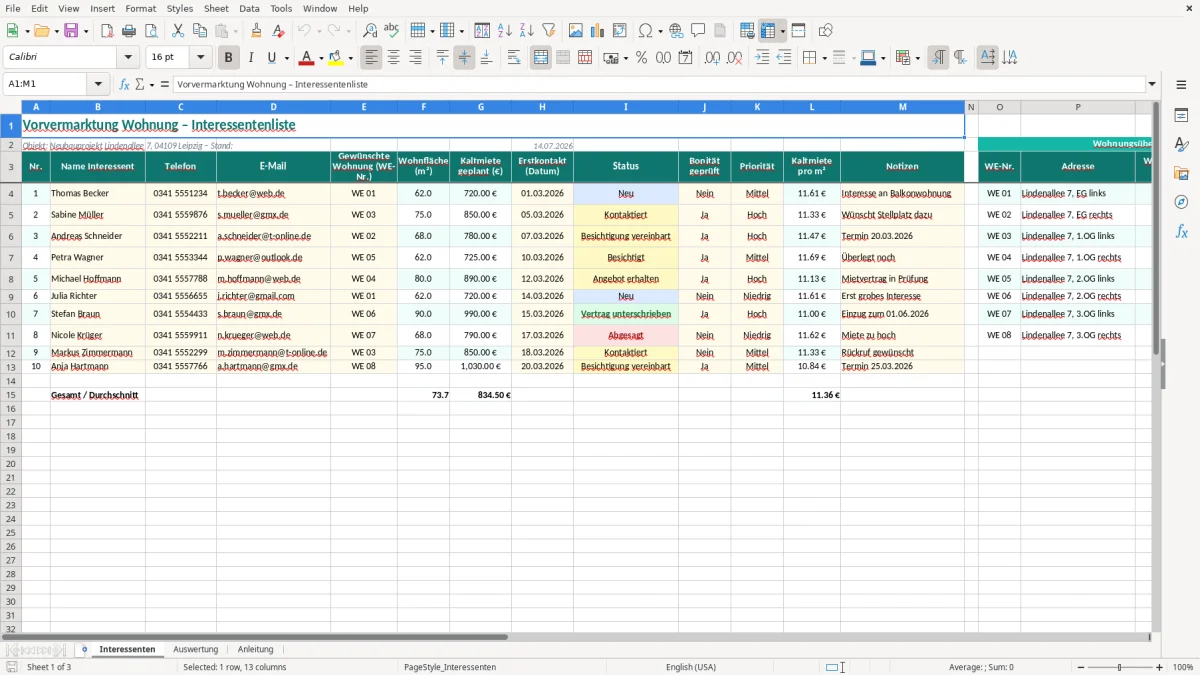Screen dimensions: 1200x675
Task: Open background color dropdown arrow
Action: [353, 58]
